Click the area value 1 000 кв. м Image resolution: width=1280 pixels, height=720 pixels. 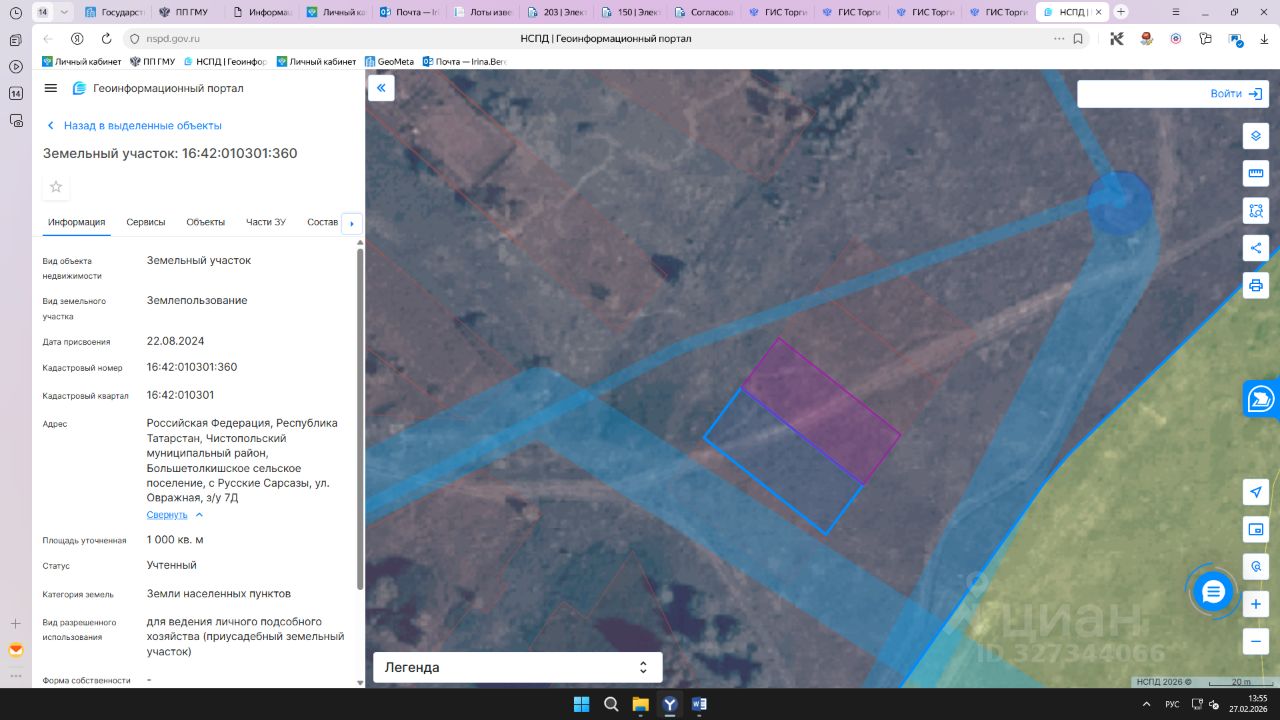(175, 539)
